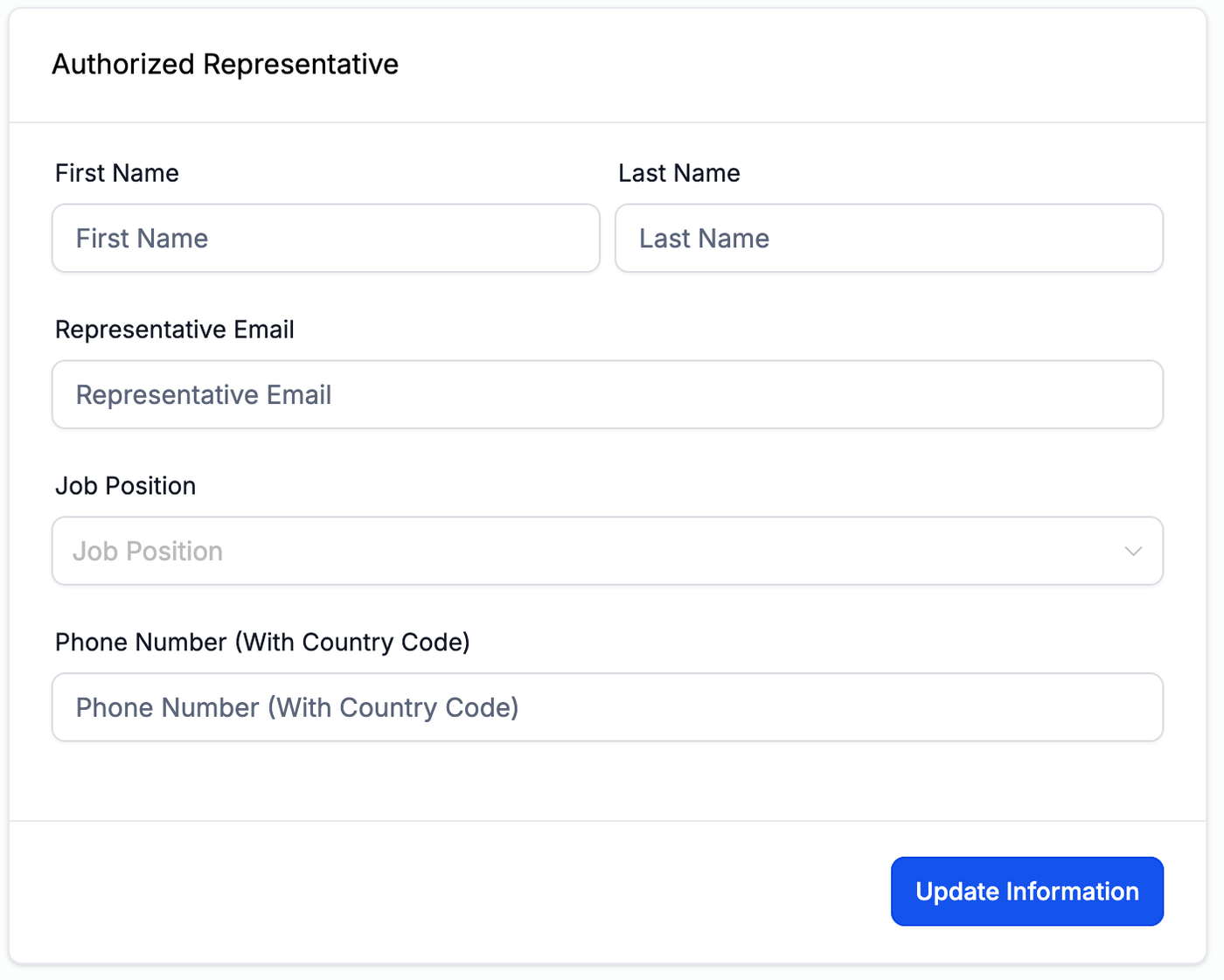1224x980 pixels.
Task: Click the Job Position field label
Action: coord(126,486)
